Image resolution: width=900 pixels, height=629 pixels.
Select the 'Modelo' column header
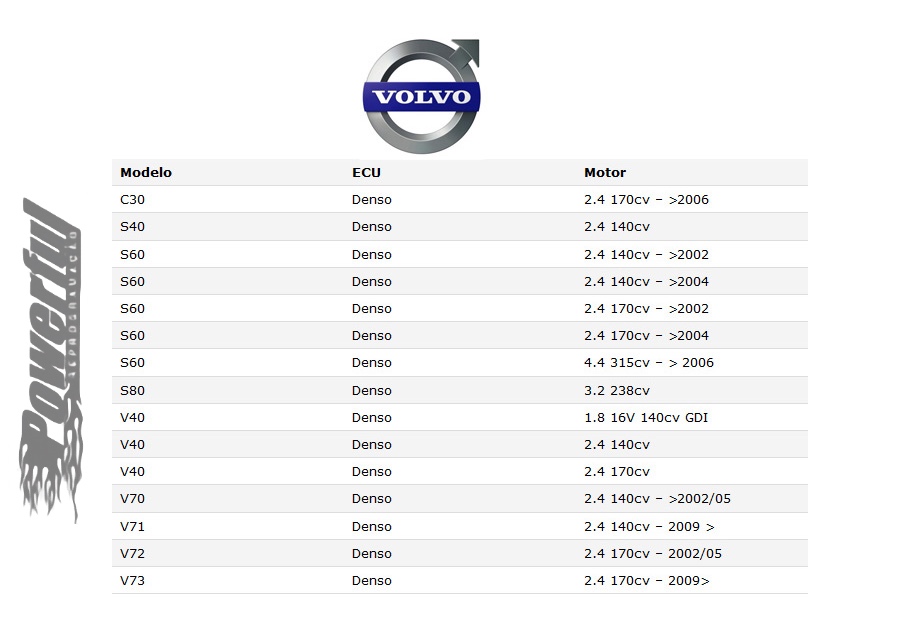tap(146, 173)
